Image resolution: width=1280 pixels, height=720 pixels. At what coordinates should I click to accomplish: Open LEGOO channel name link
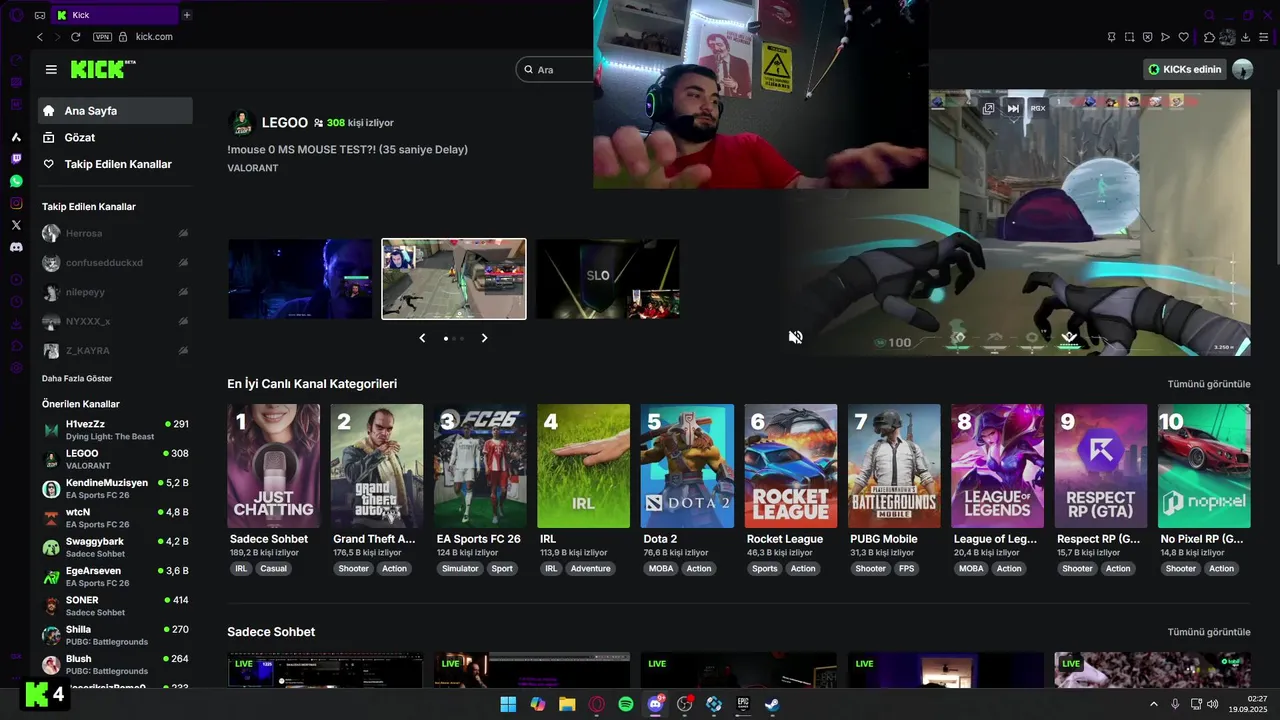[x=285, y=122]
